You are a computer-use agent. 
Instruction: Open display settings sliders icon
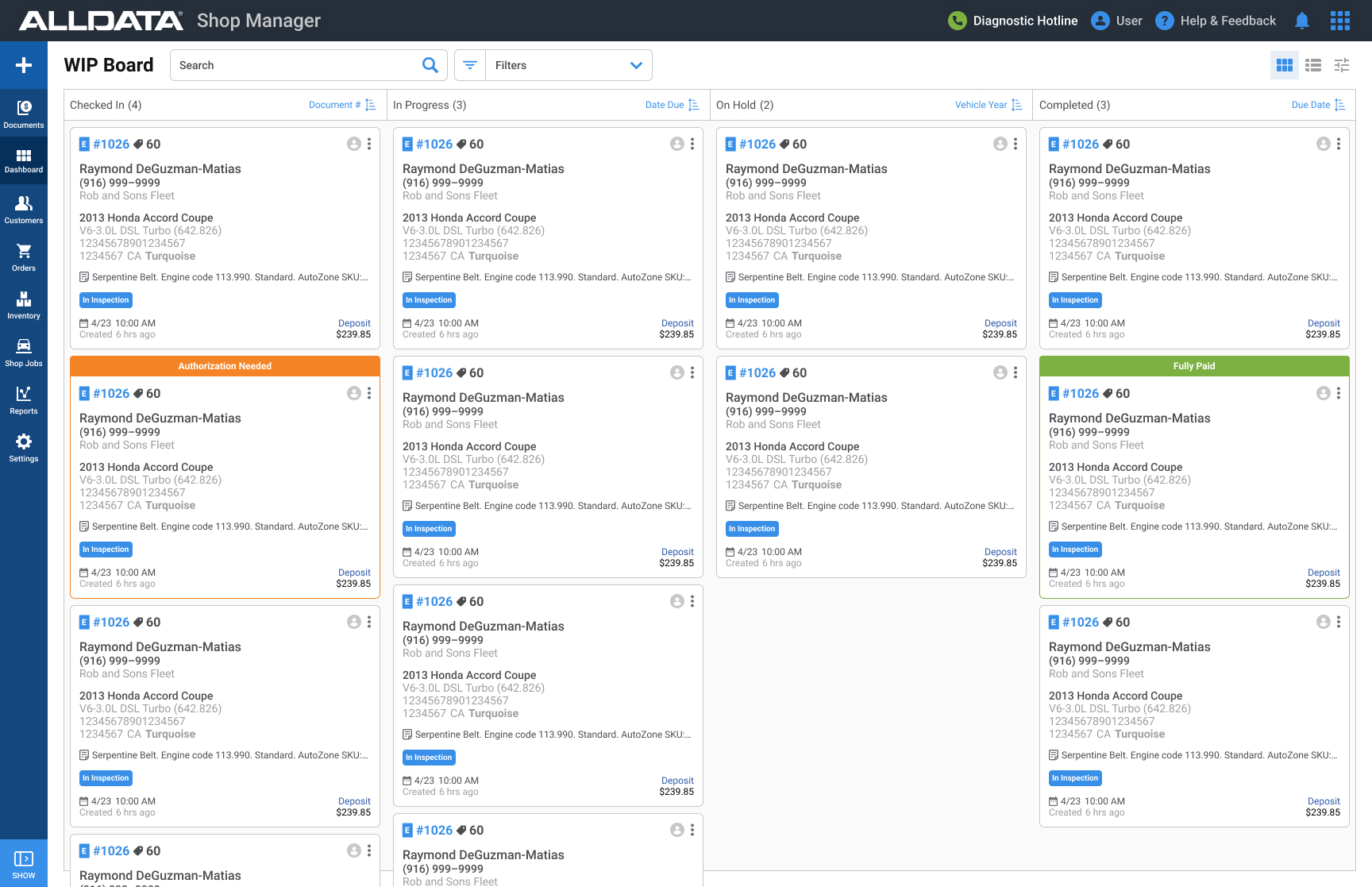pyautogui.click(x=1342, y=65)
